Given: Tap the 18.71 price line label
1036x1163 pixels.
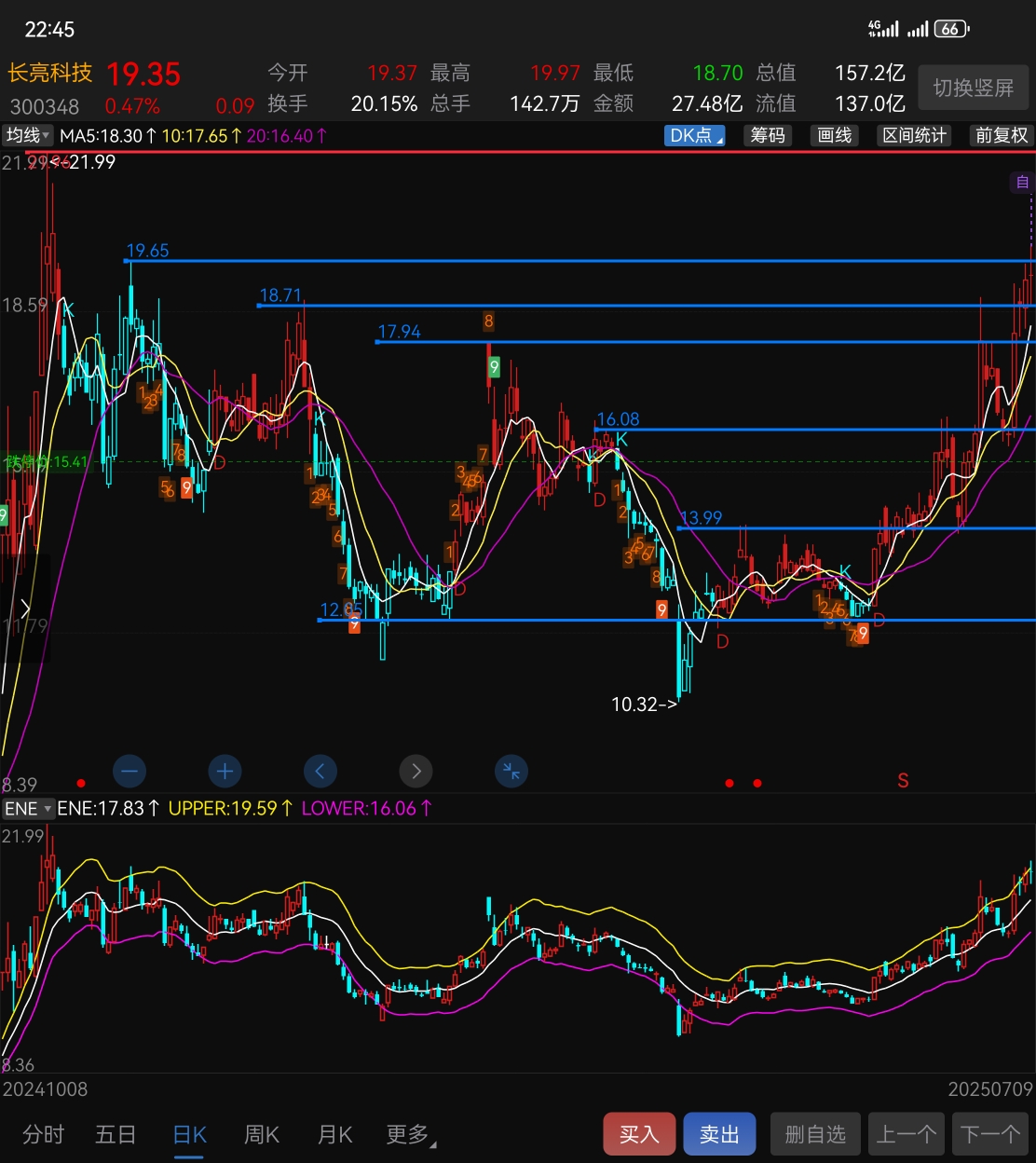Looking at the screenshot, I should click(280, 294).
